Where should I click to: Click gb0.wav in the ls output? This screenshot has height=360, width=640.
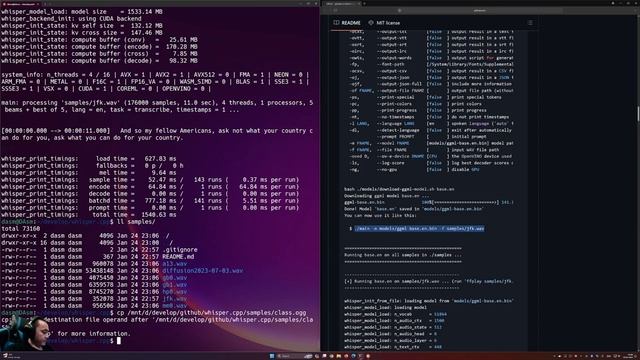click(x=175, y=278)
